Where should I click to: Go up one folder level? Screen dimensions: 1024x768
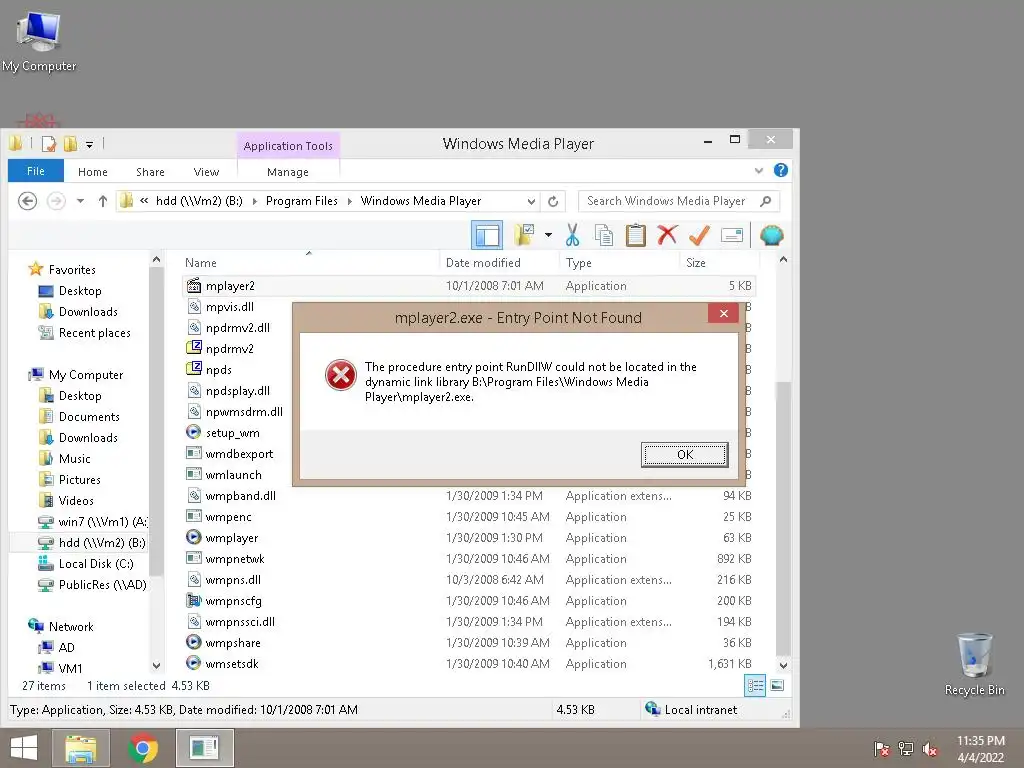click(103, 201)
